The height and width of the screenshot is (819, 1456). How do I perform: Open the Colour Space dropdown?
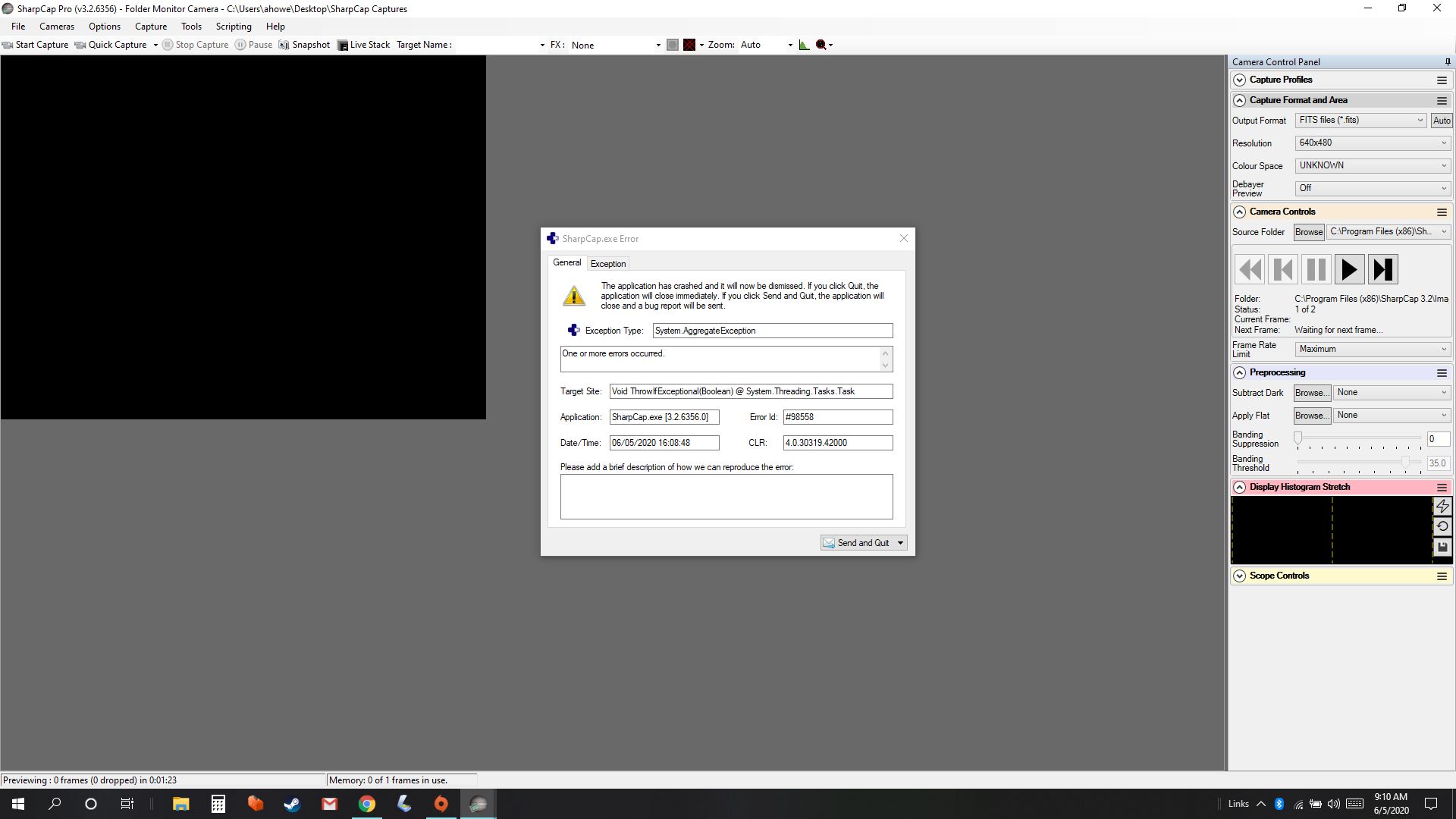[x=1373, y=165]
